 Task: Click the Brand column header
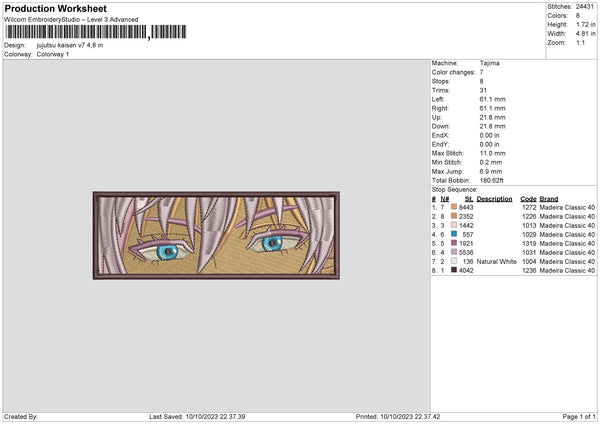[549, 199]
